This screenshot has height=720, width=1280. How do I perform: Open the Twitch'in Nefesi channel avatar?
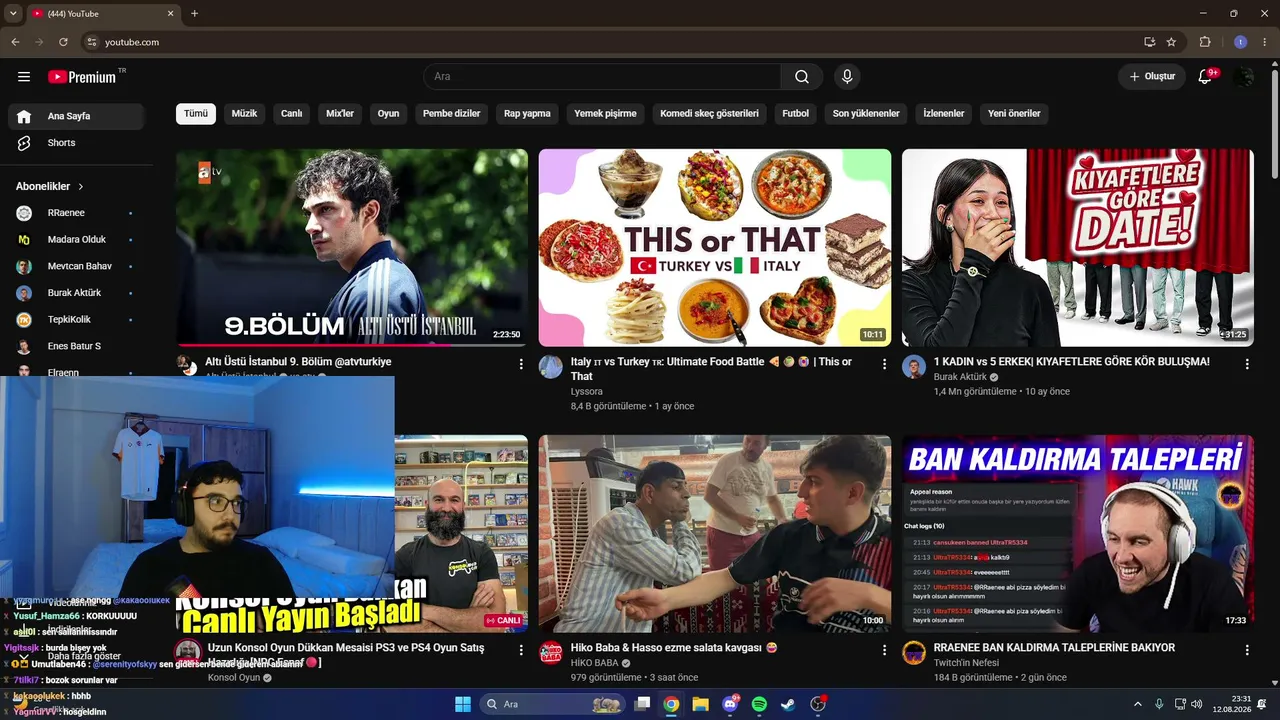click(x=914, y=652)
